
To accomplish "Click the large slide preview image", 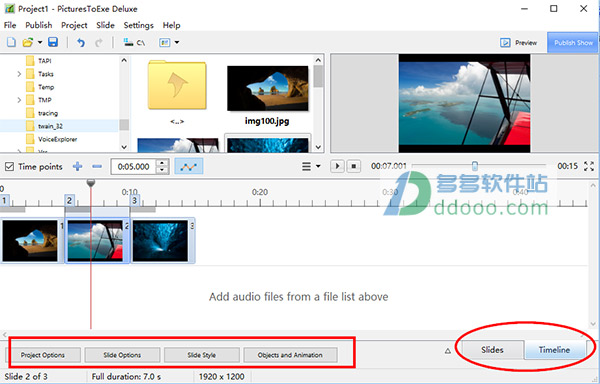I will pyautogui.click(x=464, y=103).
